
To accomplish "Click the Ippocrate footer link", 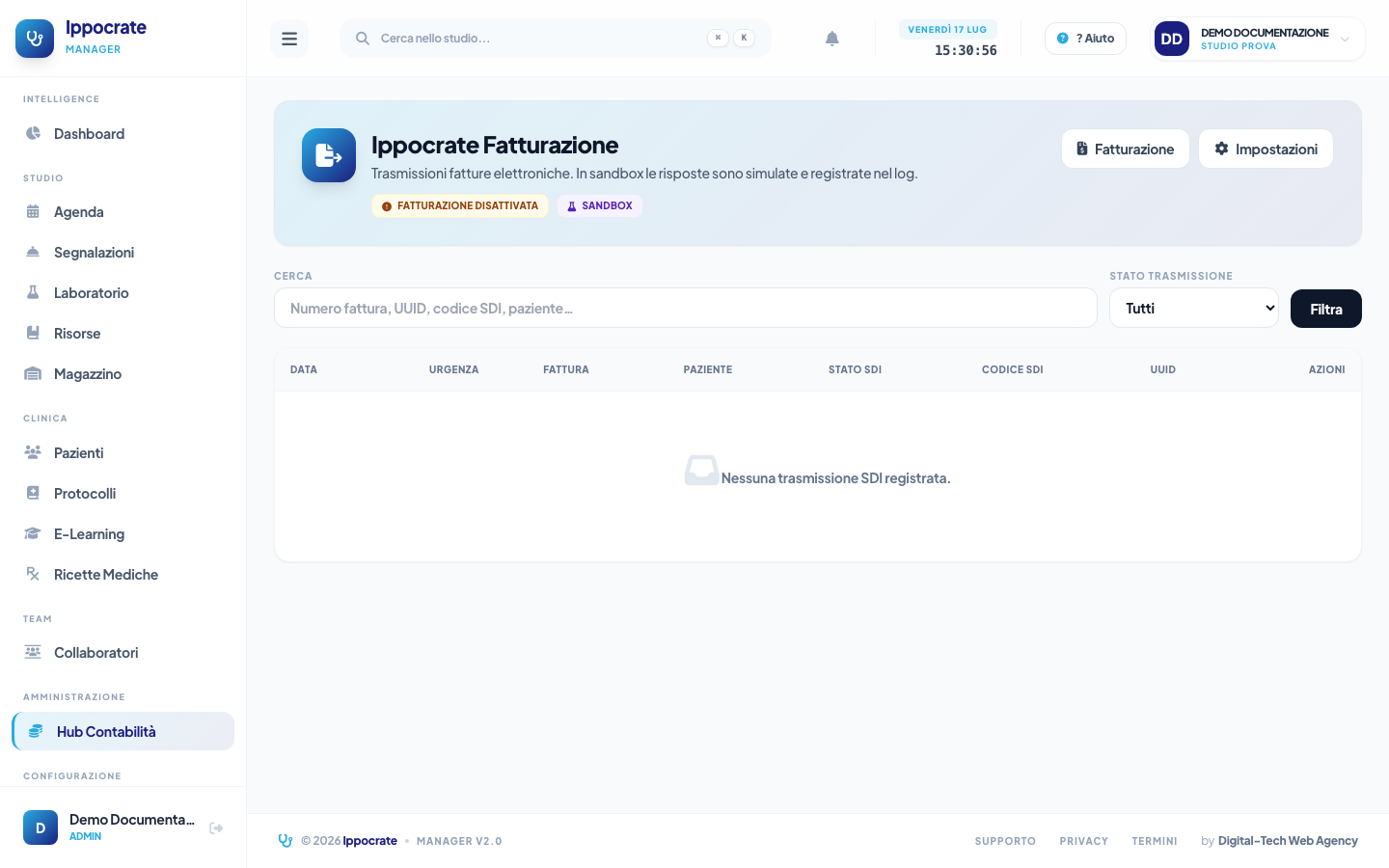I will pos(370,841).
